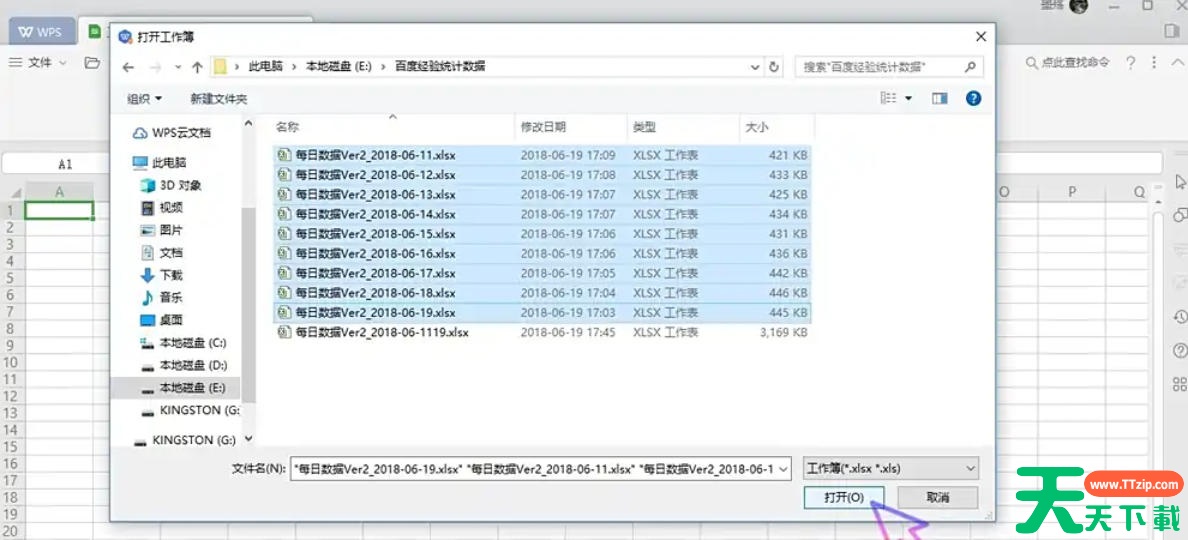The height and width of the screenshot is (540, 1188).
Task: Open recent locations dropdown arrow
Action: coord(178,67)
